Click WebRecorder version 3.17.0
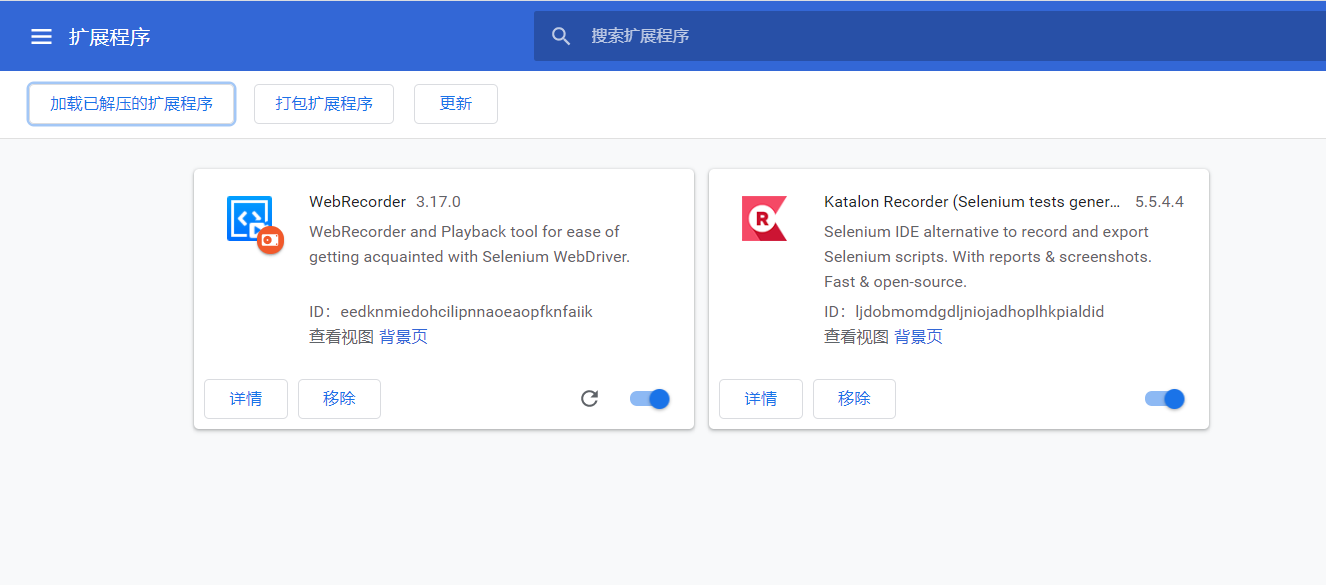 [438, 202]
